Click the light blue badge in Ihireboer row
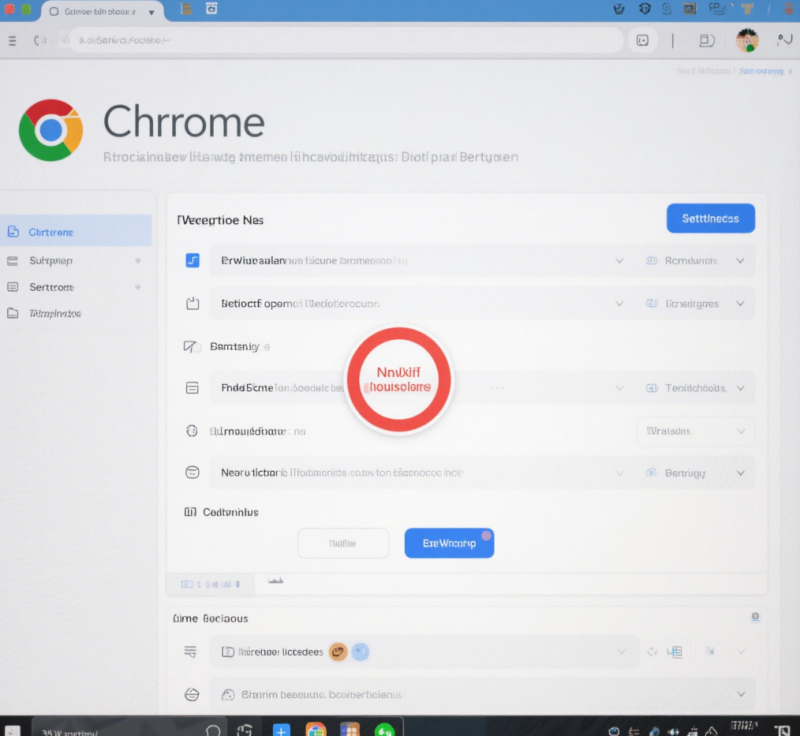Viewport: 800px width, 736px height. point(360,651)
